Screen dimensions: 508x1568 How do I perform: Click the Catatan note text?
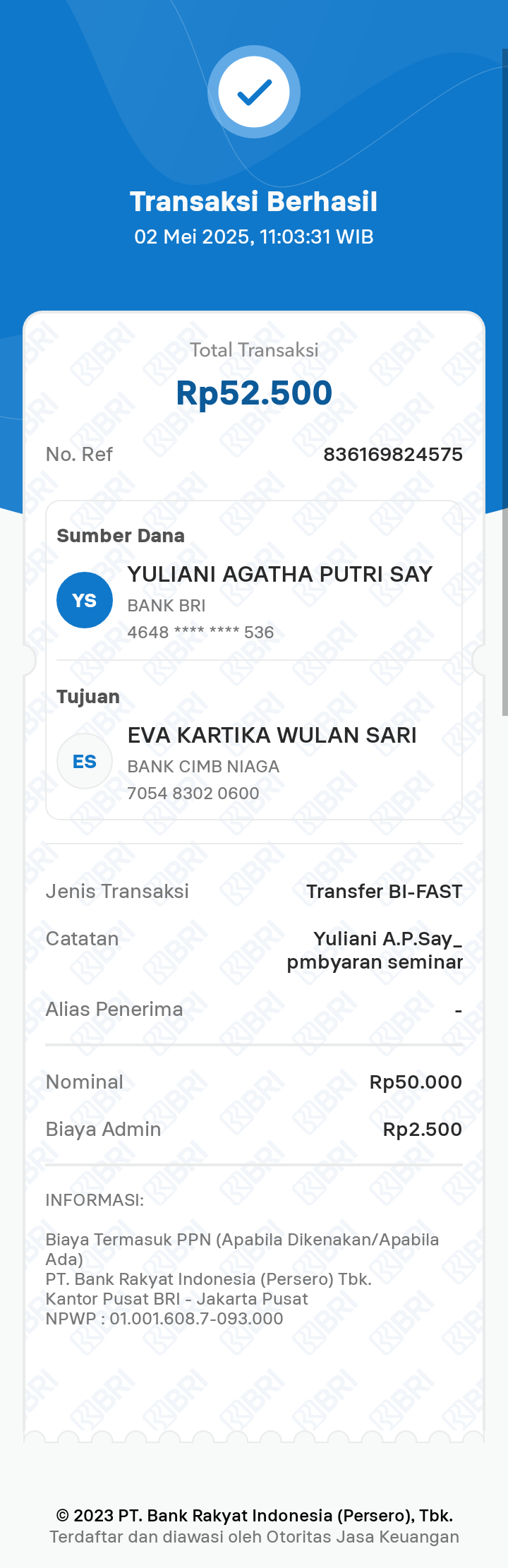coord(375,950)
